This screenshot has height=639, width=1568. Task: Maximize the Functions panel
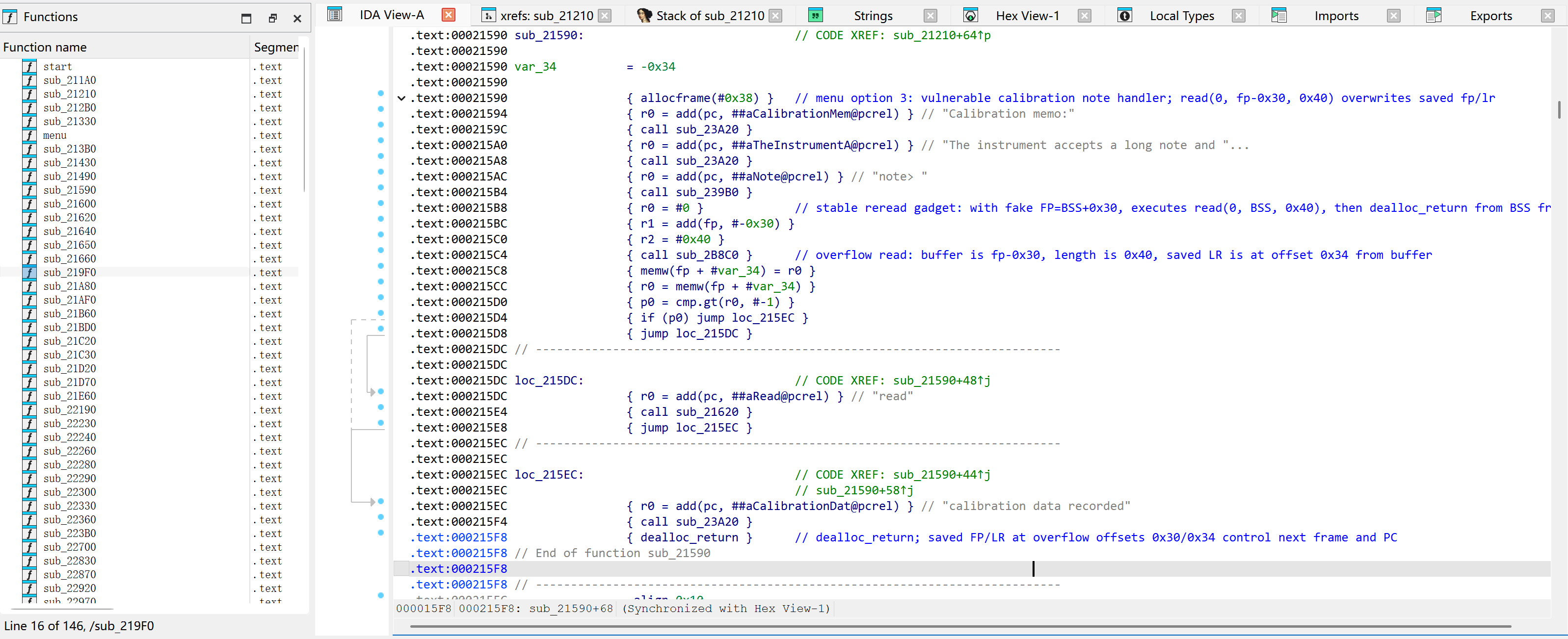coord(246,18)
